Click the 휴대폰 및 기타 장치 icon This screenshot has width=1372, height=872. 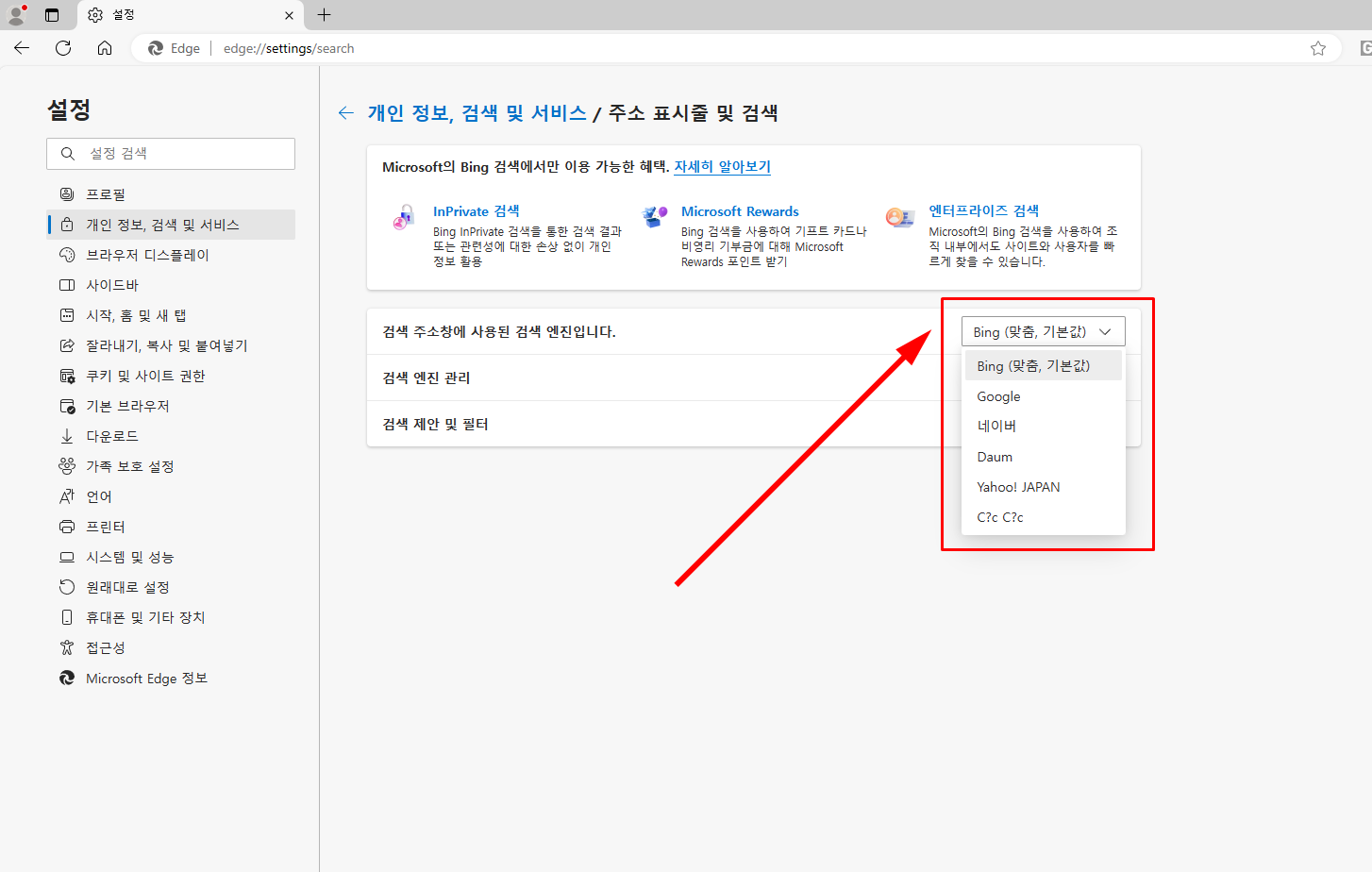click(x=67, y=617)
